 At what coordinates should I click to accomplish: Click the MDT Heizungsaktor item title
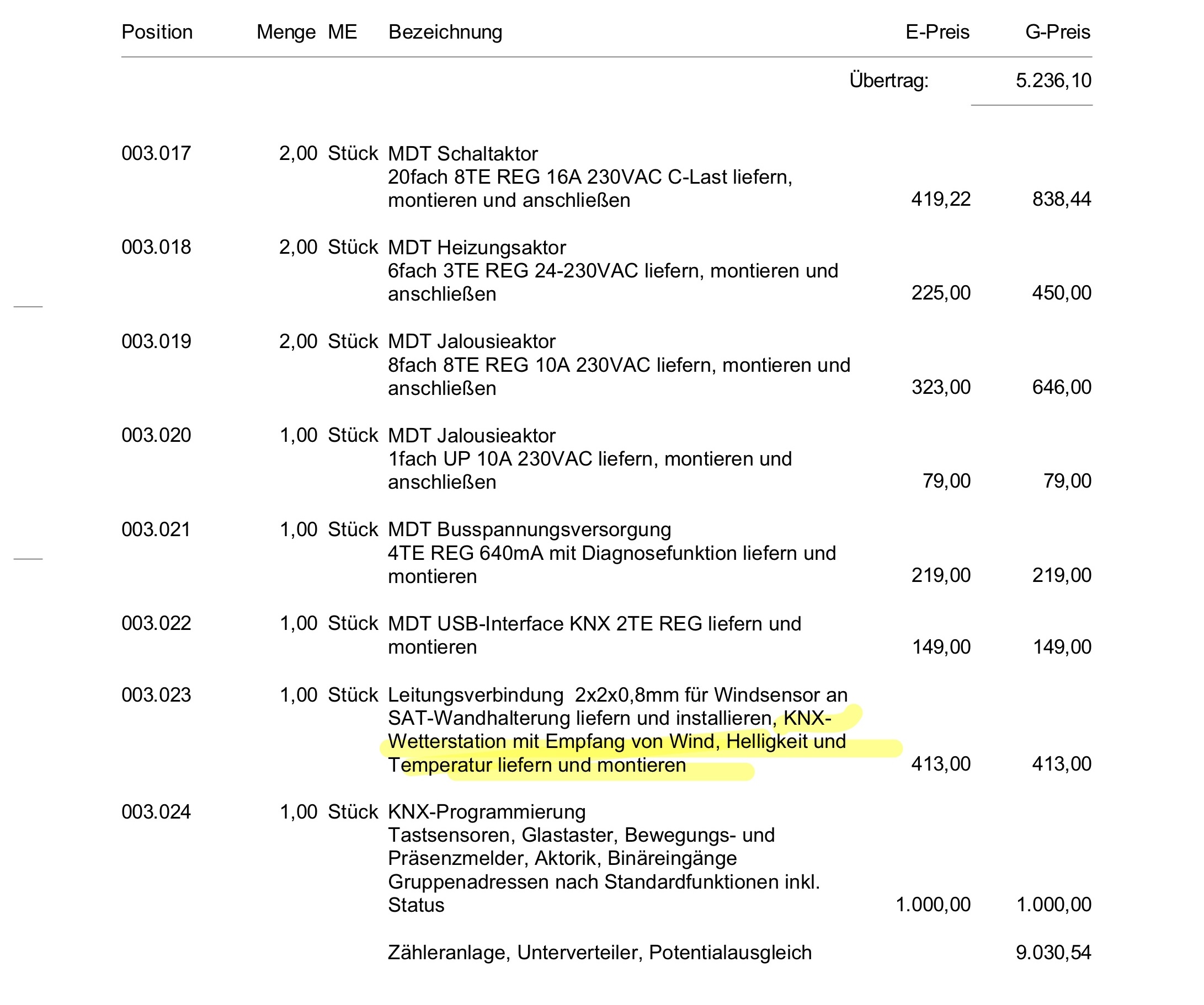[x=477, y=248]
